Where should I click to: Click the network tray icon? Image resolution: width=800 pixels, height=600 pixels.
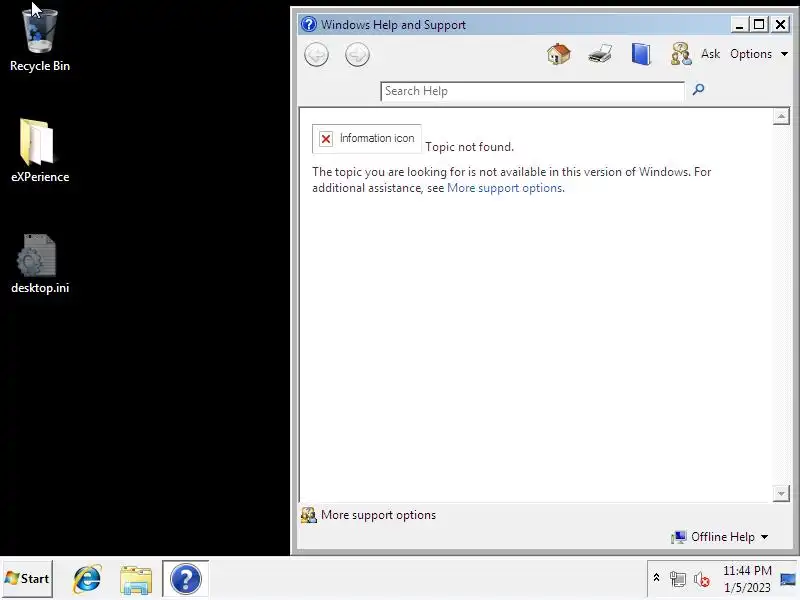coord(678,579)
